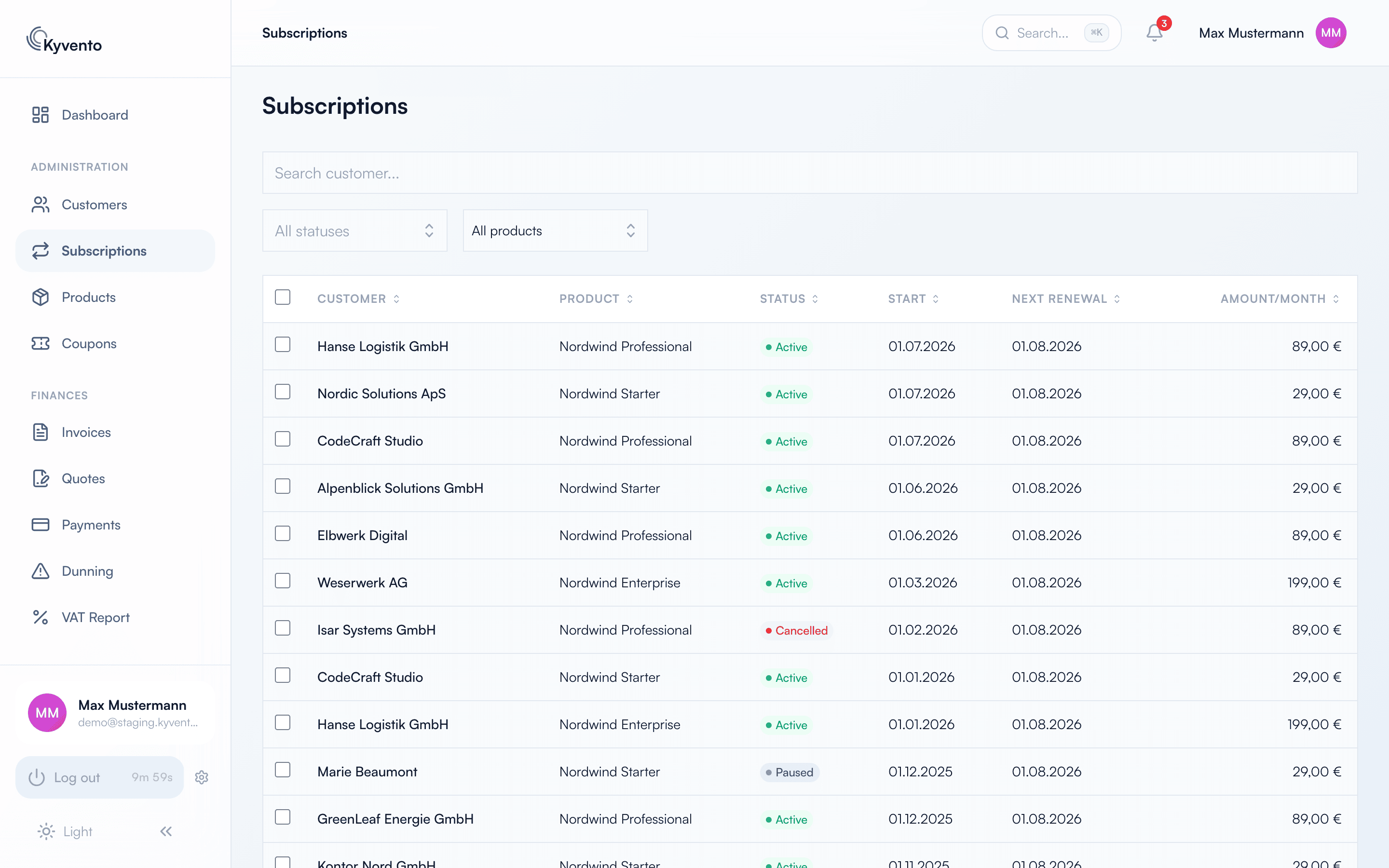The width and height of the screenshot is (1389, 868).
Task: Click GreenLeaf Energie GmbH customer name
Action: [x=395, y=819]
